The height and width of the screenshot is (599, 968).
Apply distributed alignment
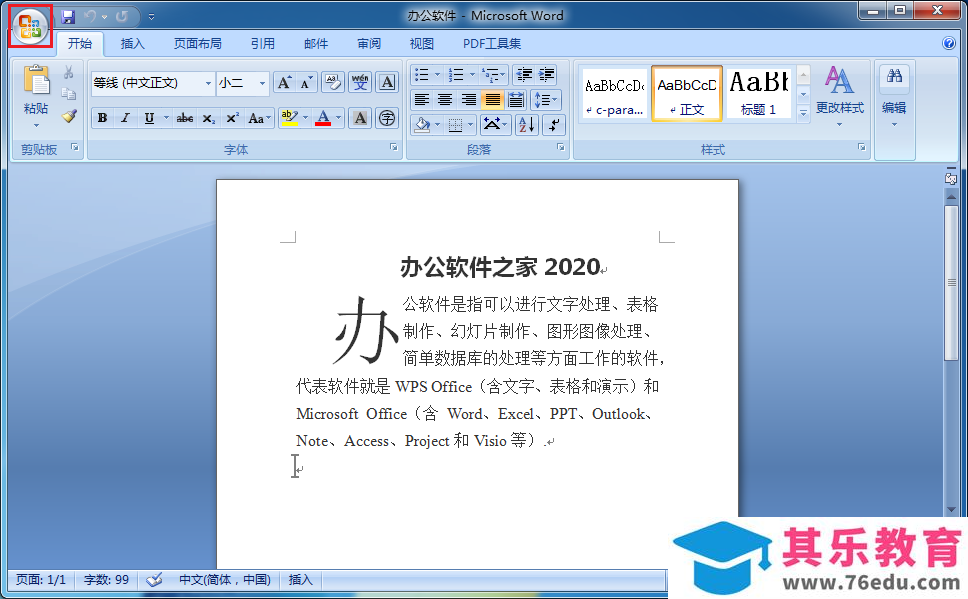tap(515, 99)
